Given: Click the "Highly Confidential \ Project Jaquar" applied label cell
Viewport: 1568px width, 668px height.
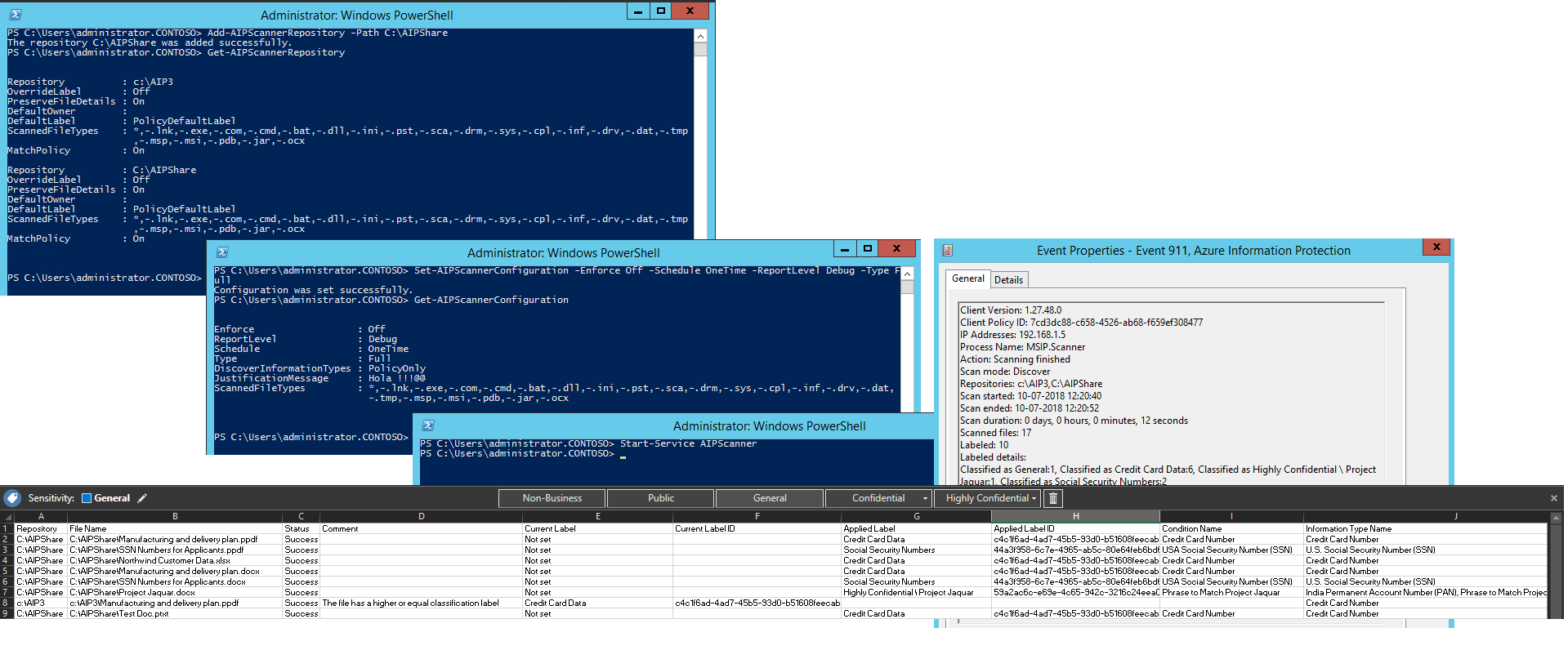Looking at the screenshot, I should click(x=917, y=592).
